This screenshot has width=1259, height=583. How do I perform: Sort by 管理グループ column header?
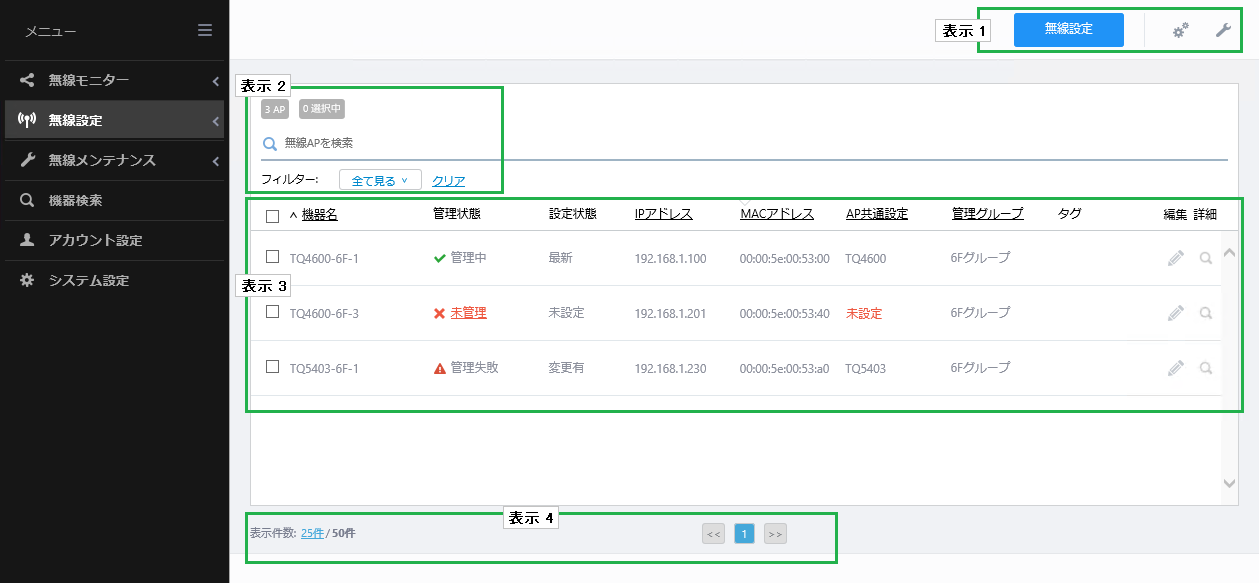[x=988, y=214]
